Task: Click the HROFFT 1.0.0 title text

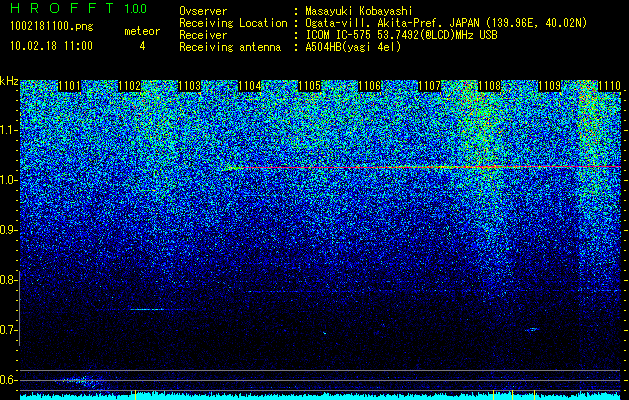Action: tap(78, 8)
